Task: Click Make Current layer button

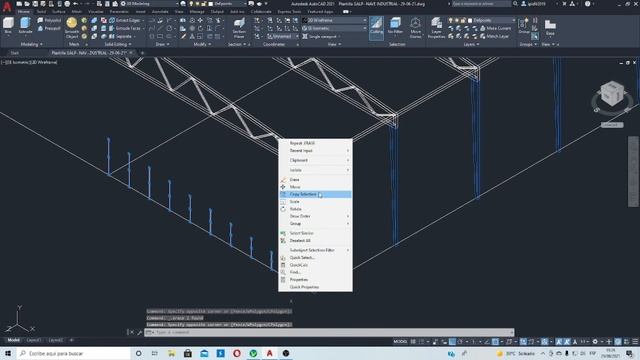Action: point(495,28)
